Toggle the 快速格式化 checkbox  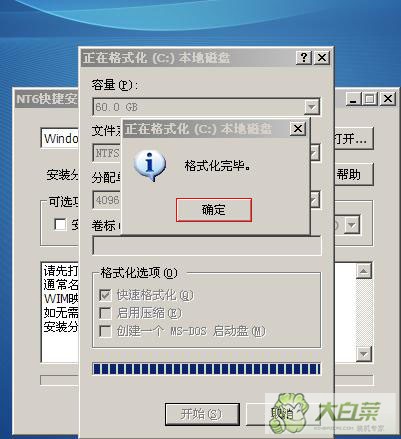pos(105,295)
